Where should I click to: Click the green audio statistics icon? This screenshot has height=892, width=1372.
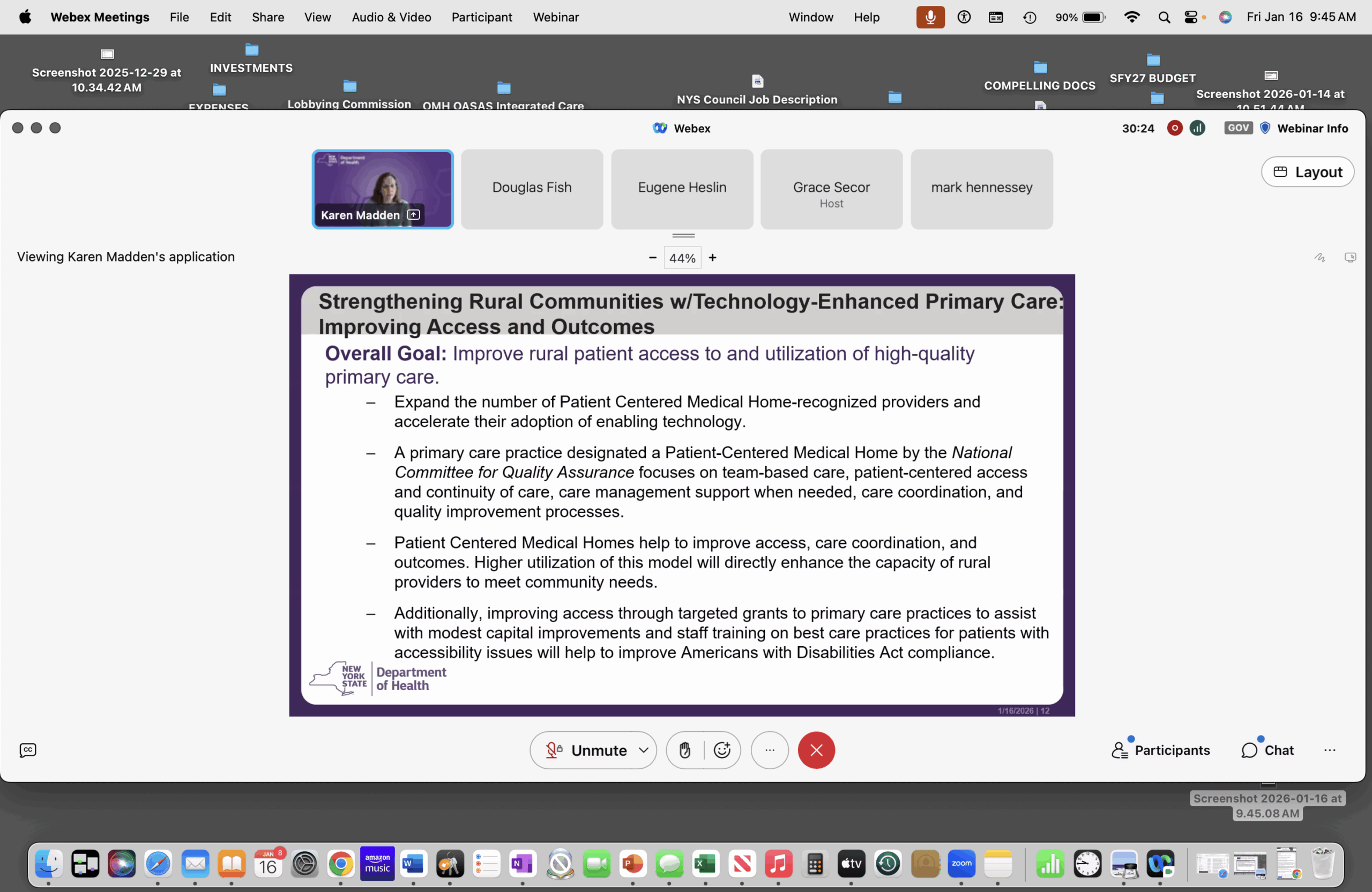(x=1197, y=128)
